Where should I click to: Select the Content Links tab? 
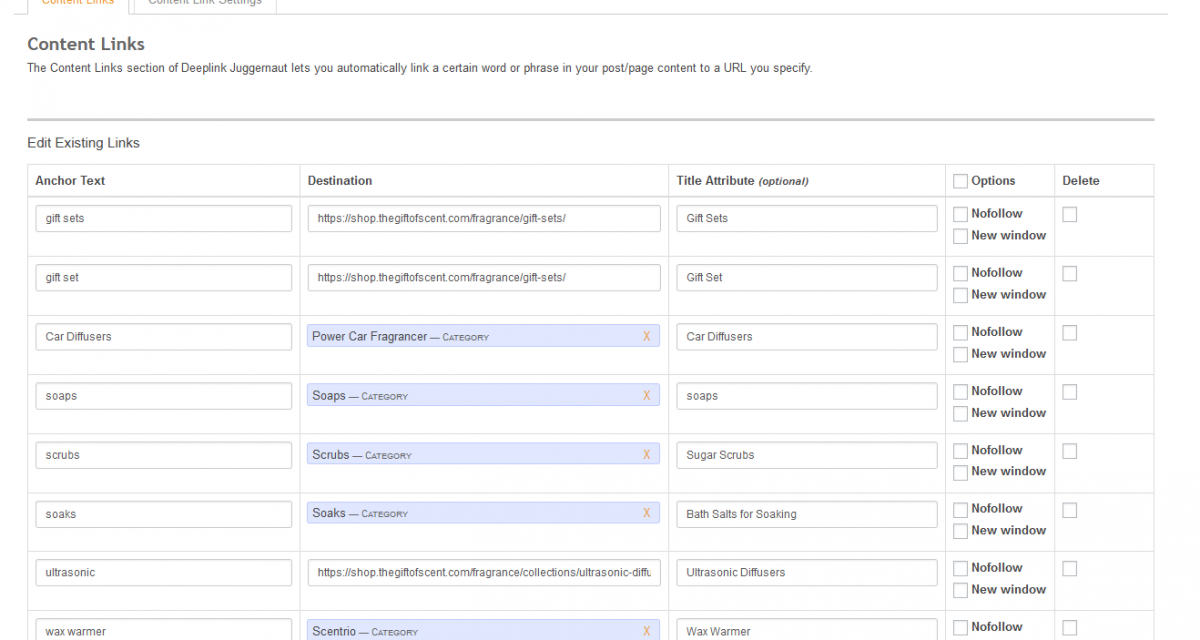pos(78,3)
